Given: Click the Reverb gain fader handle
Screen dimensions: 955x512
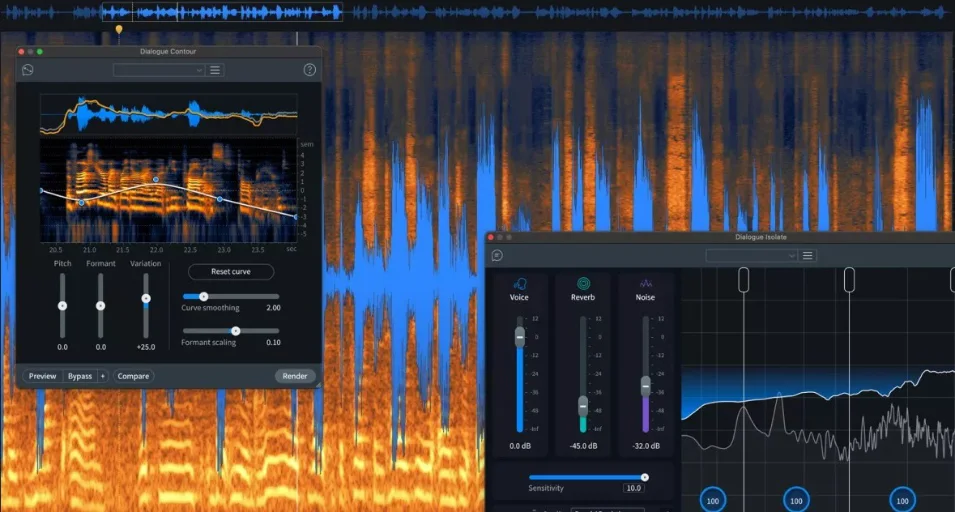Looking at the screenshot, I should coord(583,406).
